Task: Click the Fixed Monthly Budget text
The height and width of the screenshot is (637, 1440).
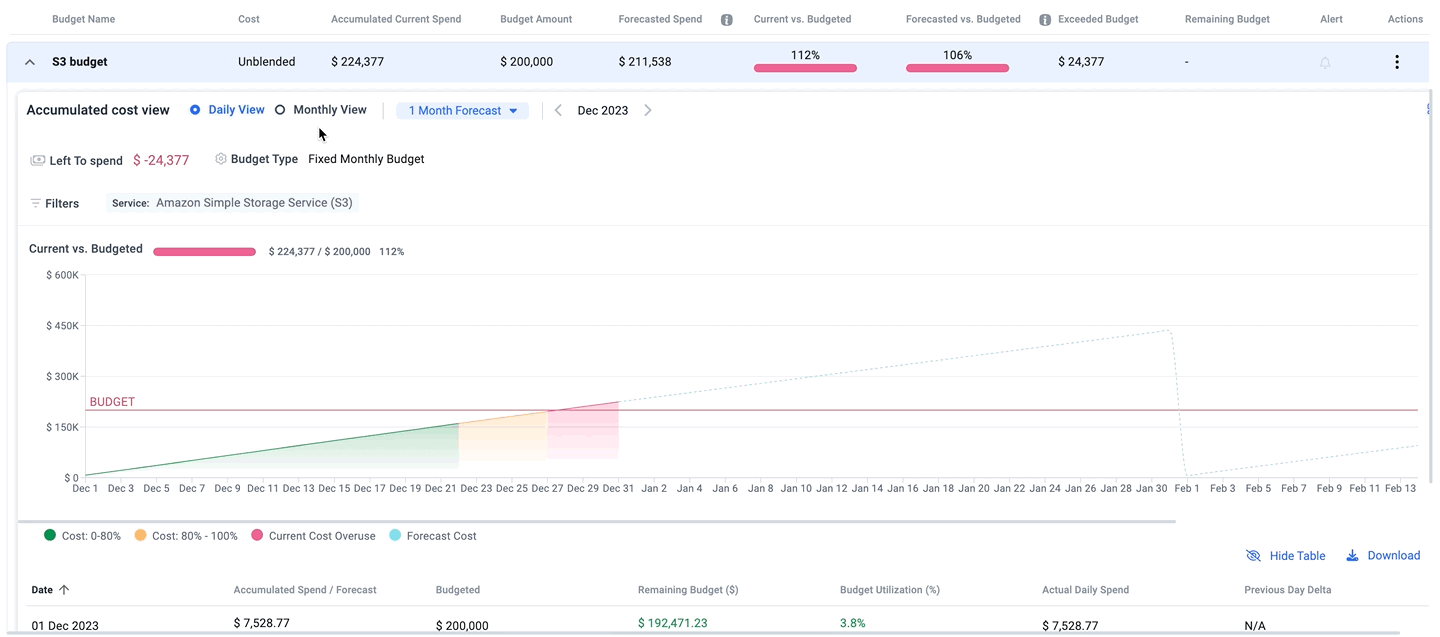Action: pos(366,159)
